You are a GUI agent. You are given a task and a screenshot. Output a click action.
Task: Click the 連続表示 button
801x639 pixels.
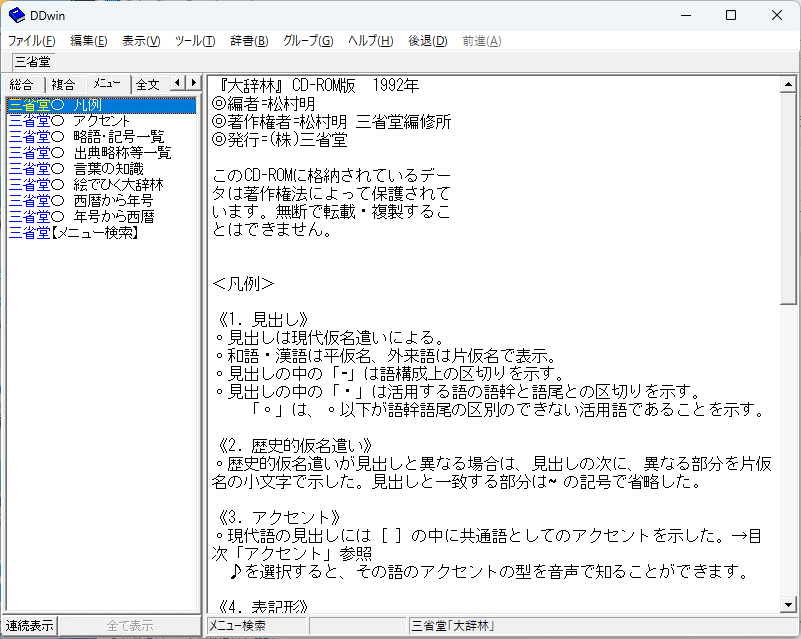click(30, 626)
